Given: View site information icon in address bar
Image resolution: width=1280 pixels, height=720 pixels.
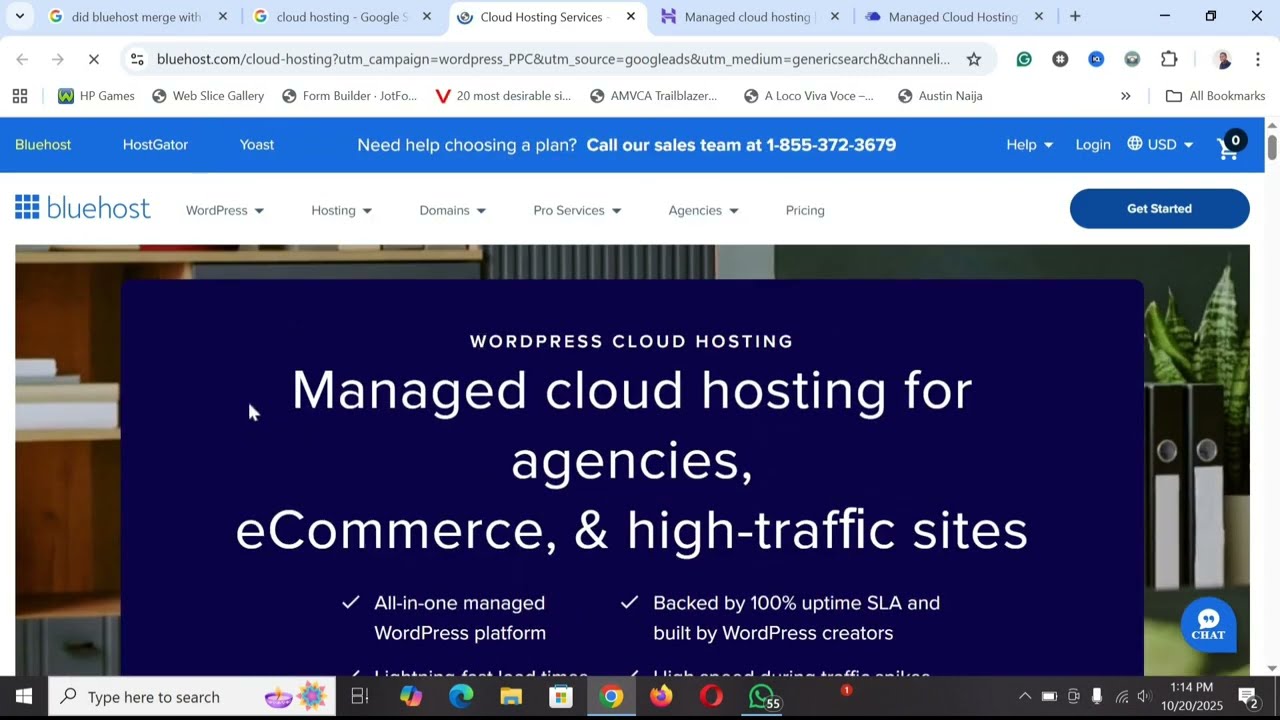Looking at the screenshot, I should (136, 59).
